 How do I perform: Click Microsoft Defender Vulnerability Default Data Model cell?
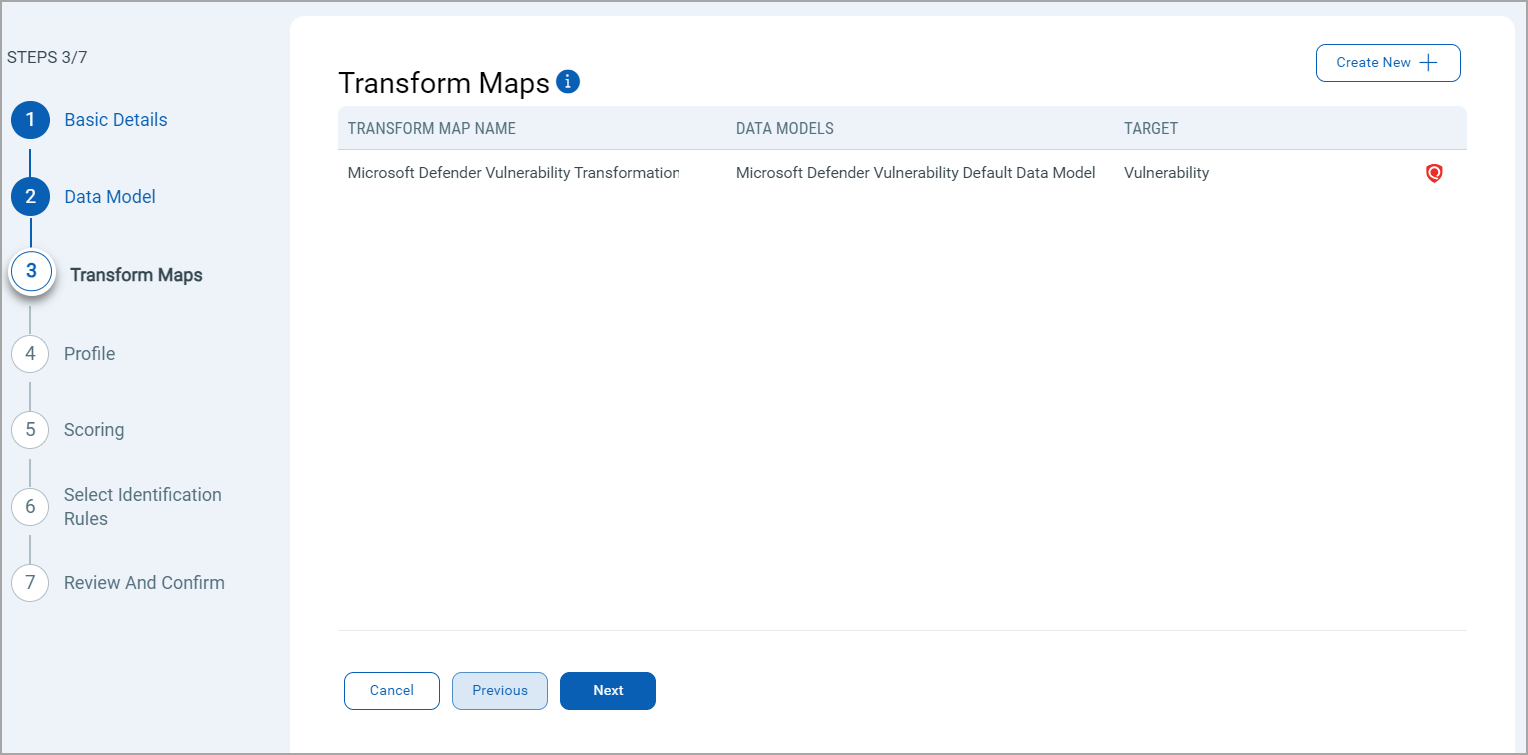pos(916,173)
